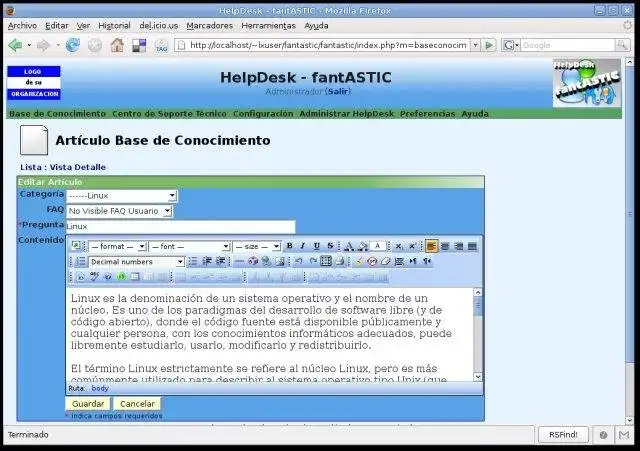Reload the page in Firefox
This screenshot has height=451, width=640.
click(73, 45)
